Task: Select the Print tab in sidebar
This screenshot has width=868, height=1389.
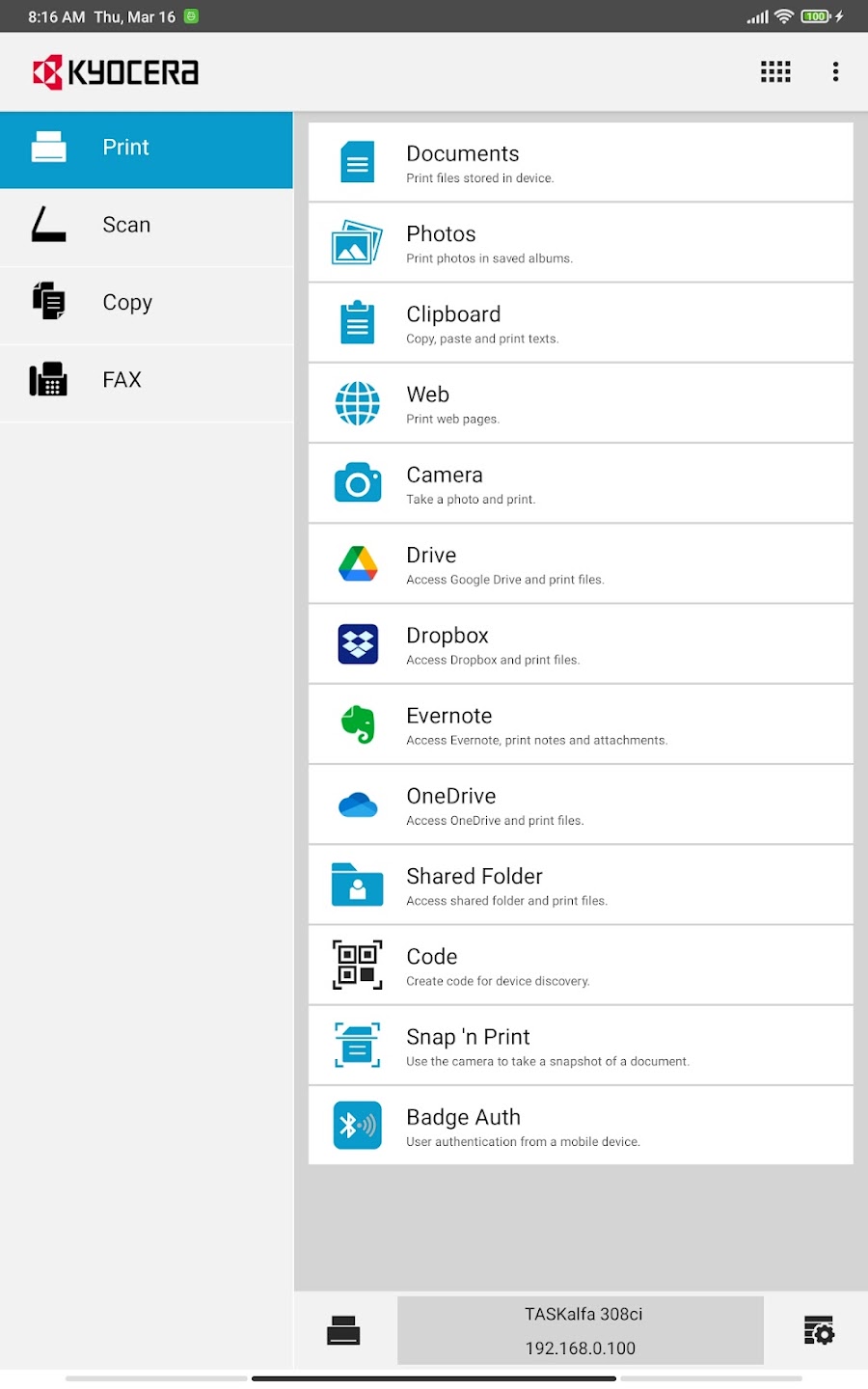Action: pyautogui.click(x=147, y=150)
